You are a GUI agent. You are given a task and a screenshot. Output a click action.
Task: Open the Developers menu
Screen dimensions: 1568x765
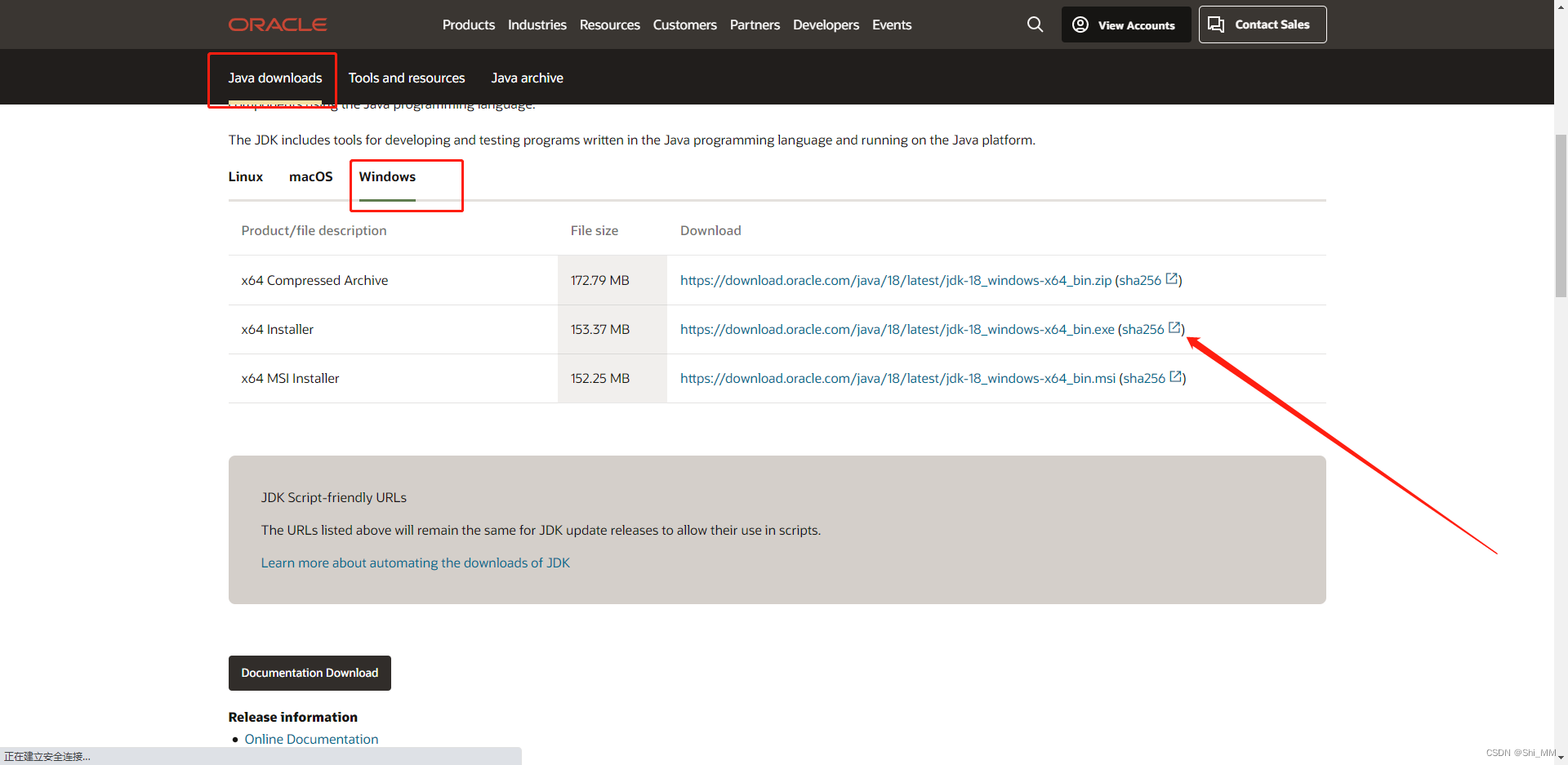[826, 24]
